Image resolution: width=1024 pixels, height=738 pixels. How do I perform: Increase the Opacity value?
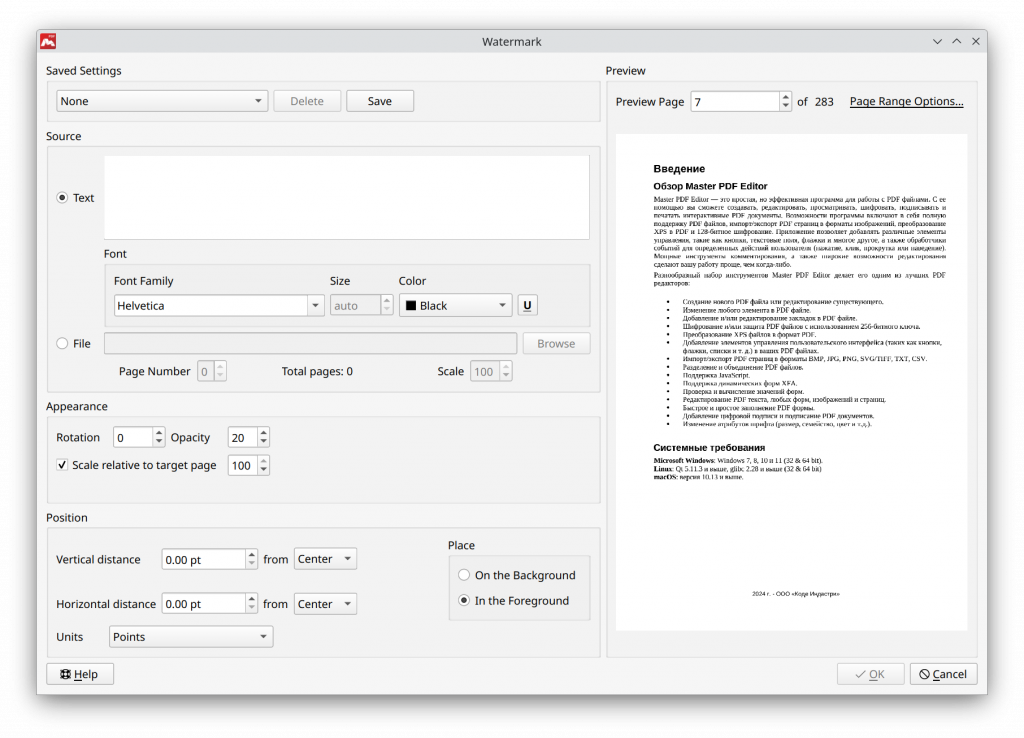pos(262,432)
